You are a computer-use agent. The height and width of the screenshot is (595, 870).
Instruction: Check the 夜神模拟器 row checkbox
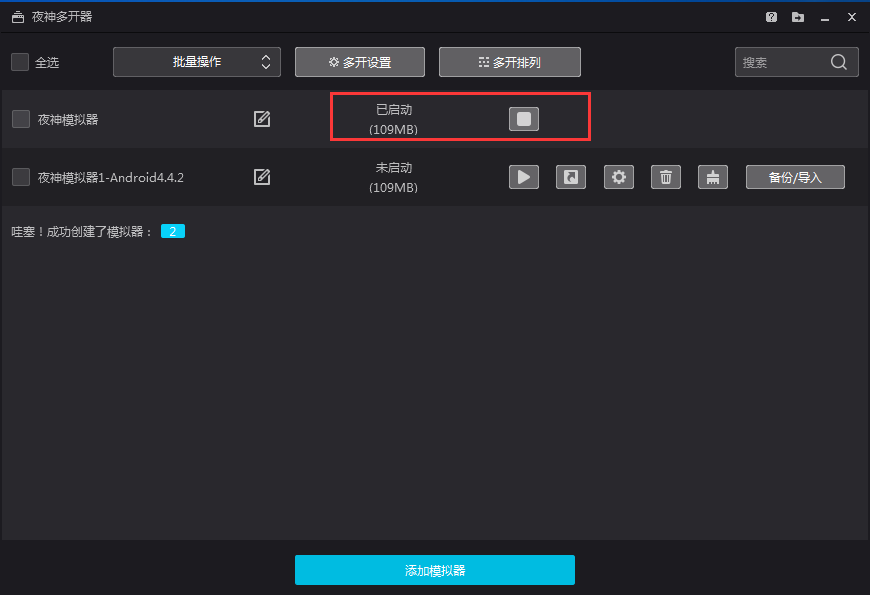pos(21,119)
